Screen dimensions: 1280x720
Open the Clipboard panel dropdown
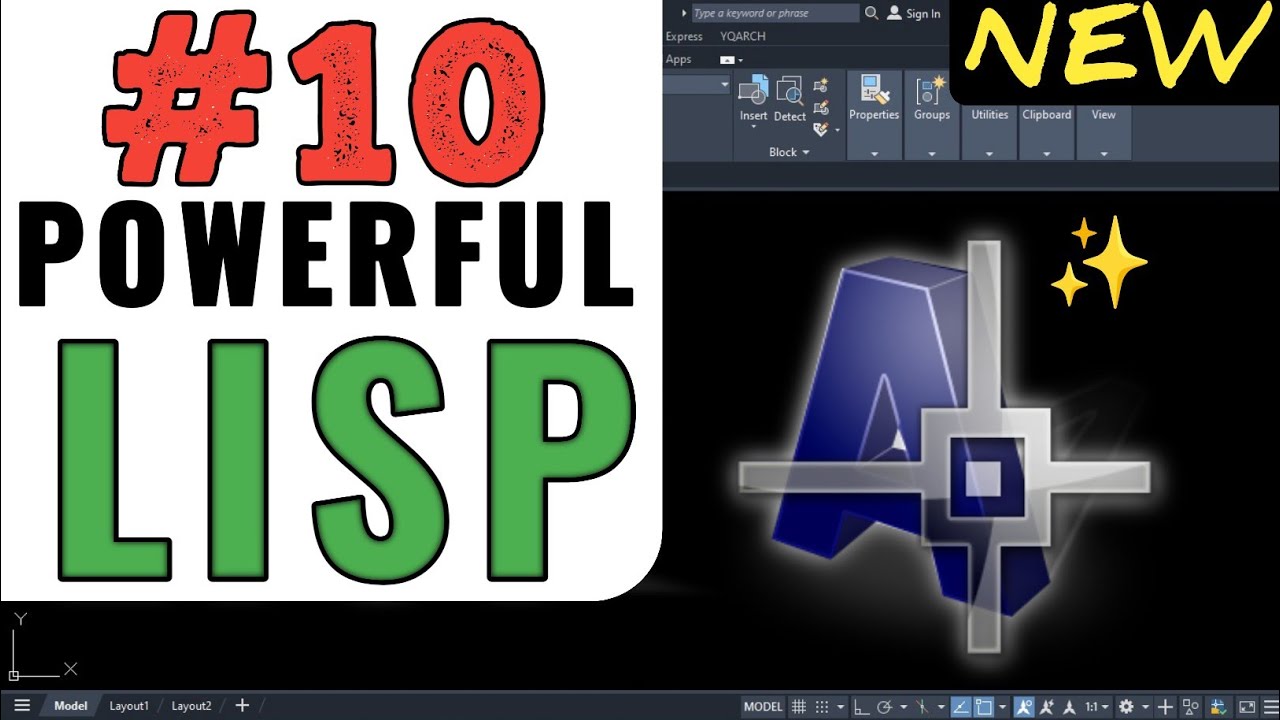1046,154
